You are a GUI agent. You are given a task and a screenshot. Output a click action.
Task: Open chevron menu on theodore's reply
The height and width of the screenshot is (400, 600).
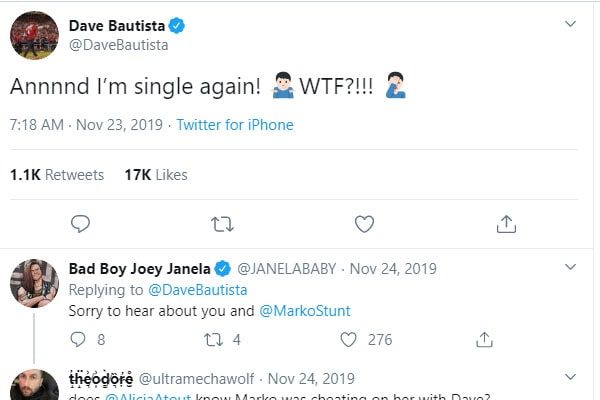(570, 377)
